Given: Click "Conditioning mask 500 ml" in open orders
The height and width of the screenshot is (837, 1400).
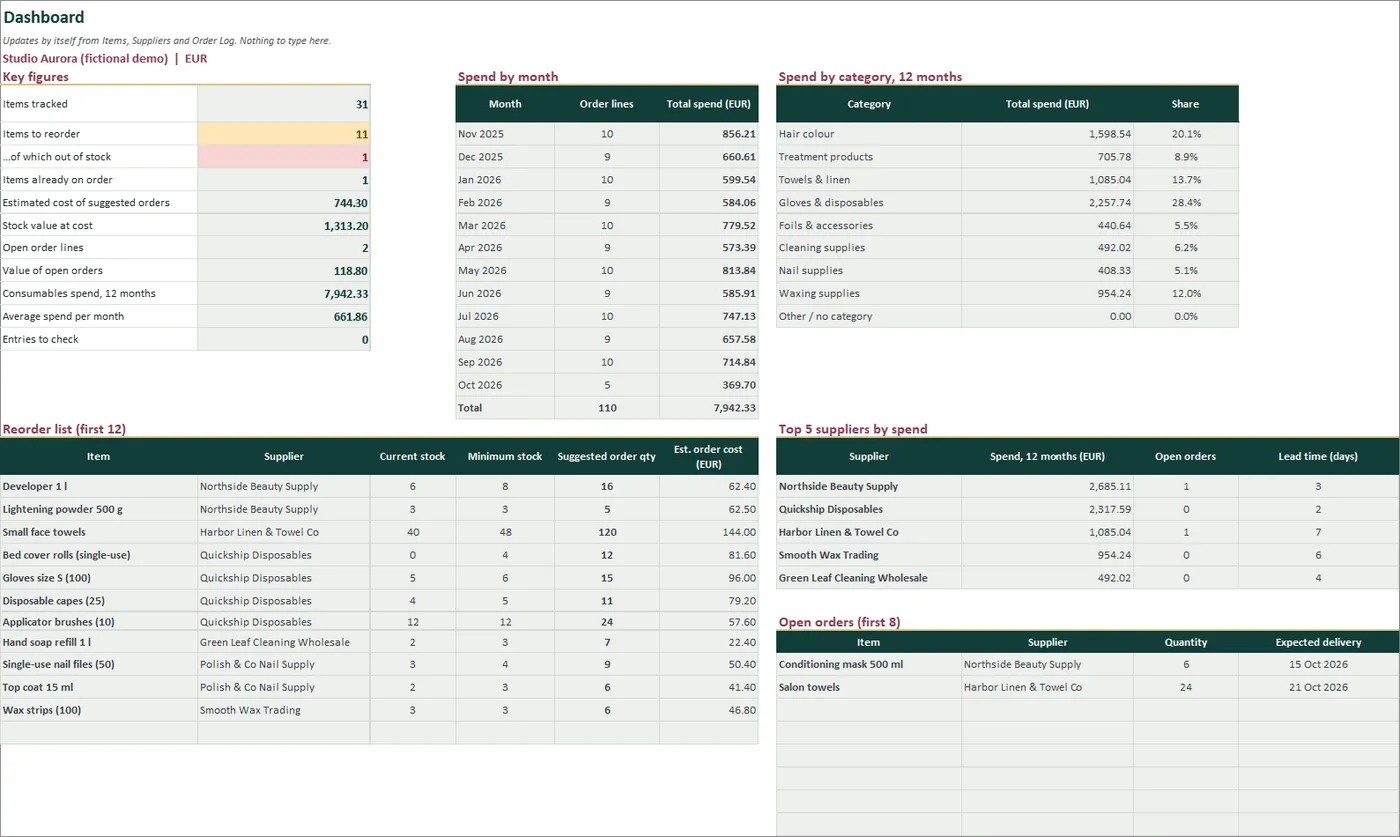Looking at the screenshot, I should [869, 665].
